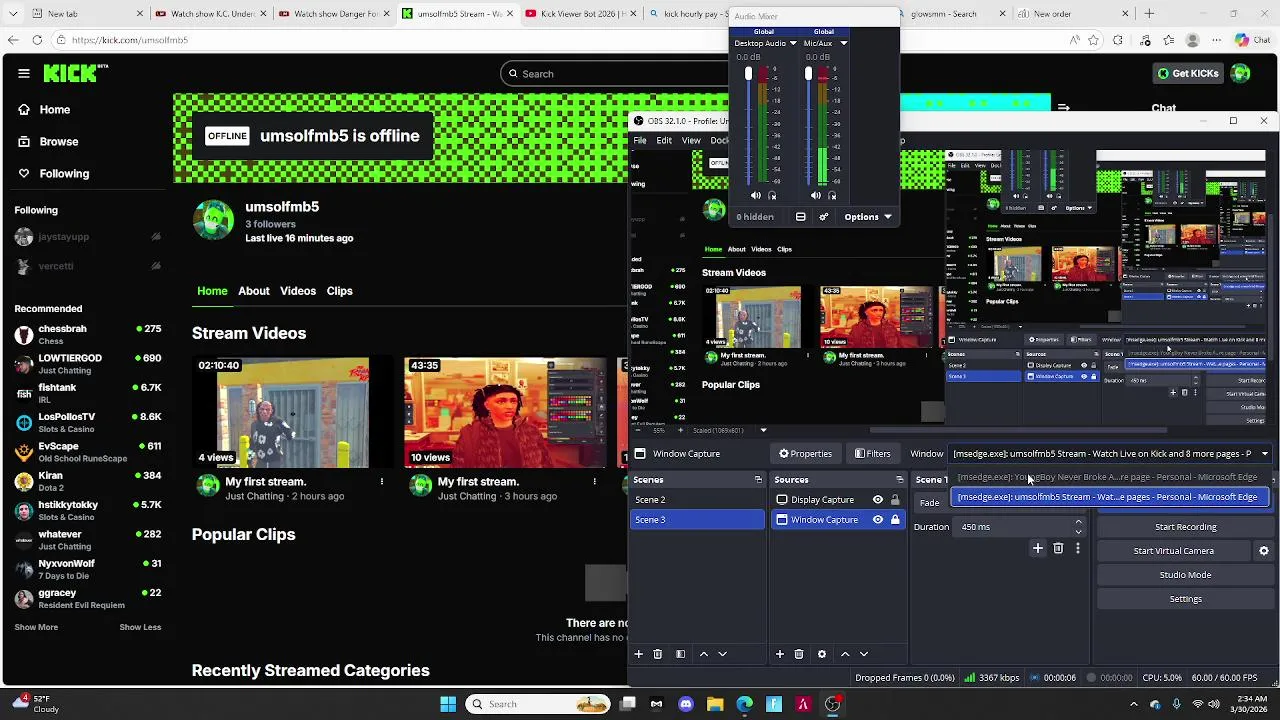Mute Desktop Audio in Audio Mixer

pyautogui.click(x=755, y=196)
